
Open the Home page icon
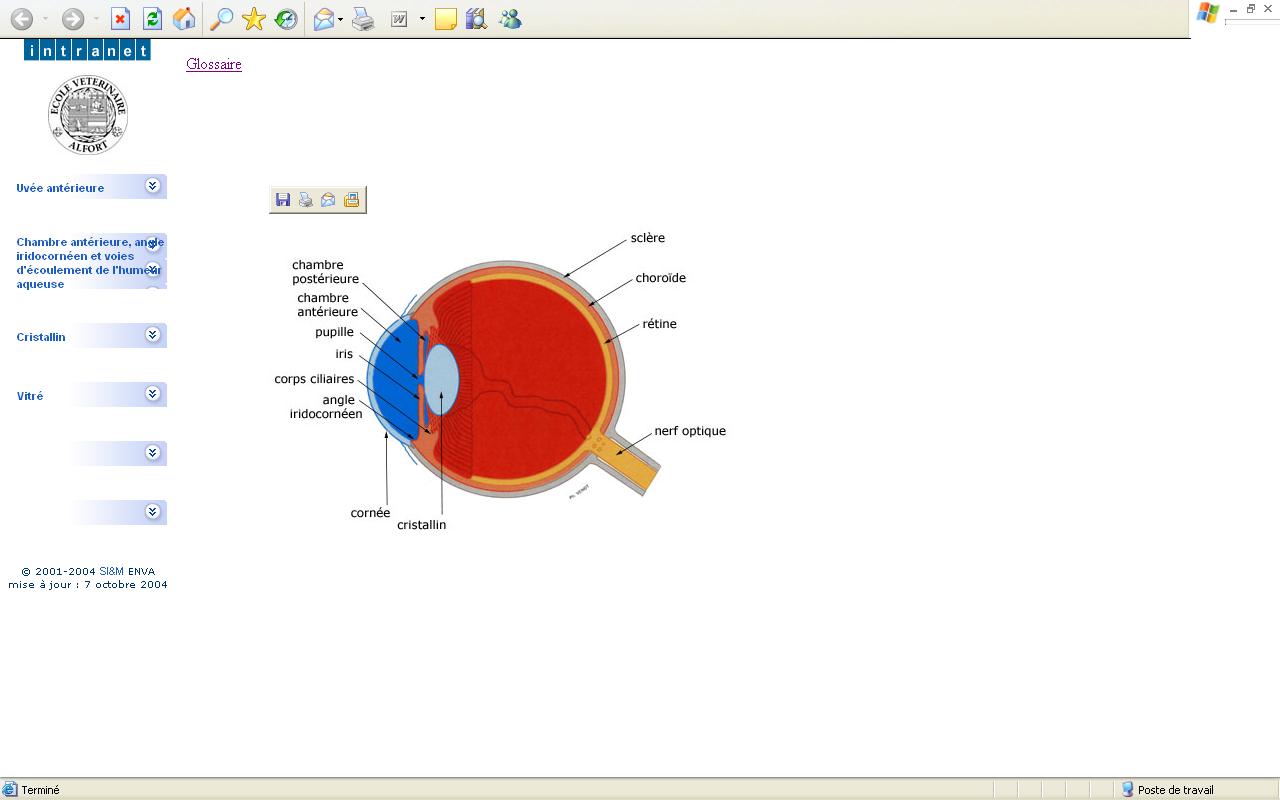tap(184, 19)
